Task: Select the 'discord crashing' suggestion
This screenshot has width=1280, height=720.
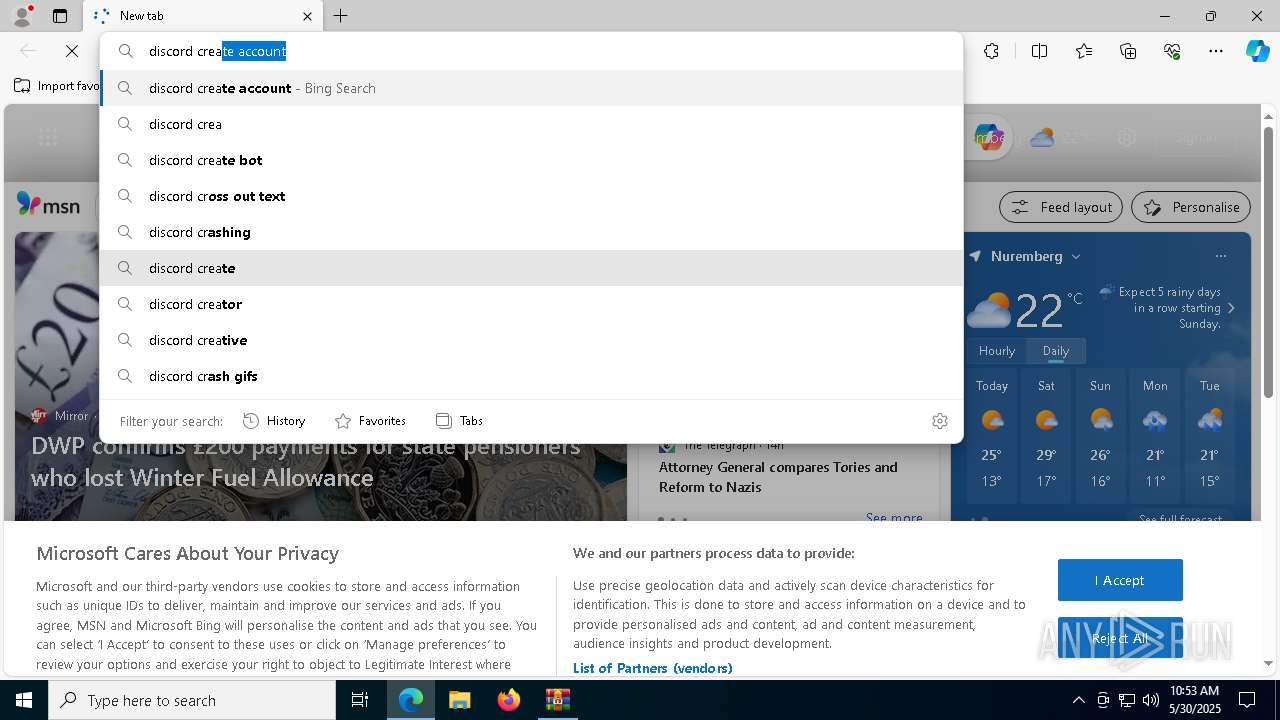Action: [x=531, y=232]
